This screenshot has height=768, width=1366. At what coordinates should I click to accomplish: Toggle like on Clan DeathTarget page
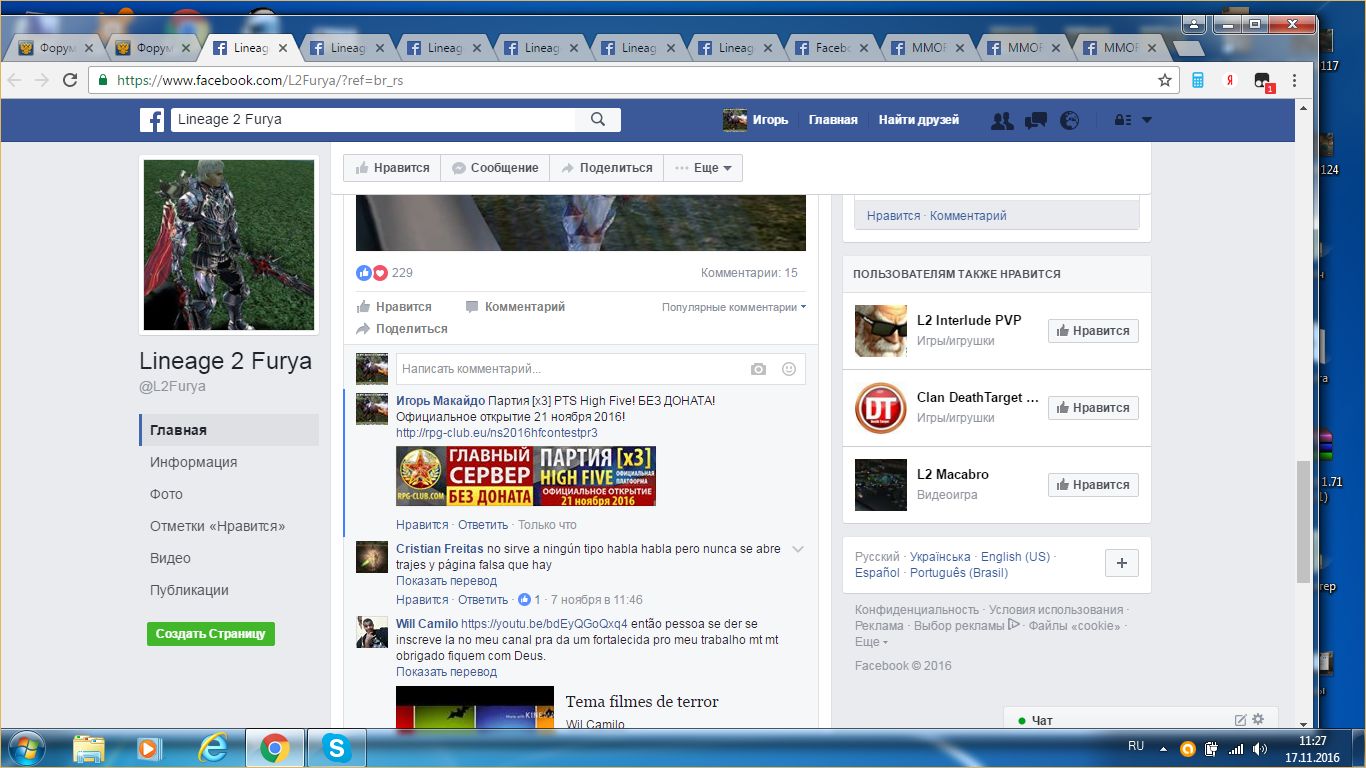pyautogui.click(x=1092, y=408)
